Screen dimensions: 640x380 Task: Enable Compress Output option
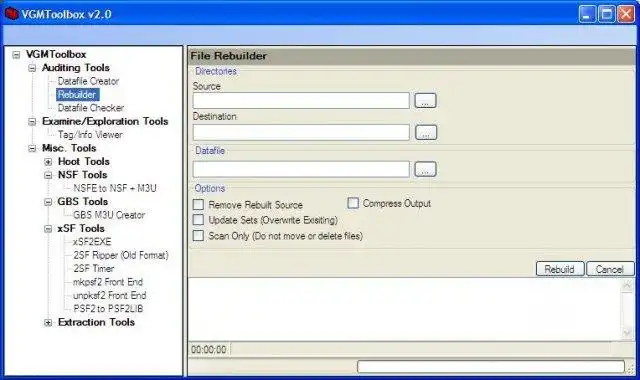[353, 203]
